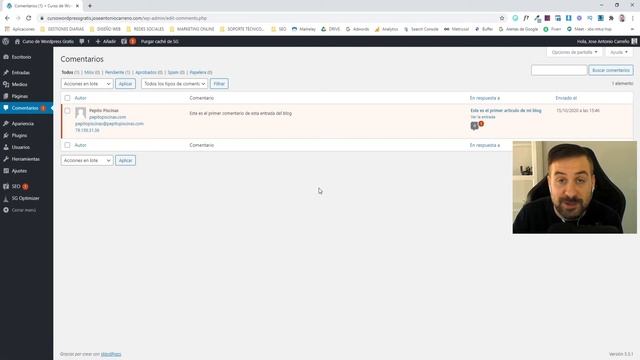640x360 pixels.
Task: Click the WordPress logo in admin bar
Action: tap(6, 41)
